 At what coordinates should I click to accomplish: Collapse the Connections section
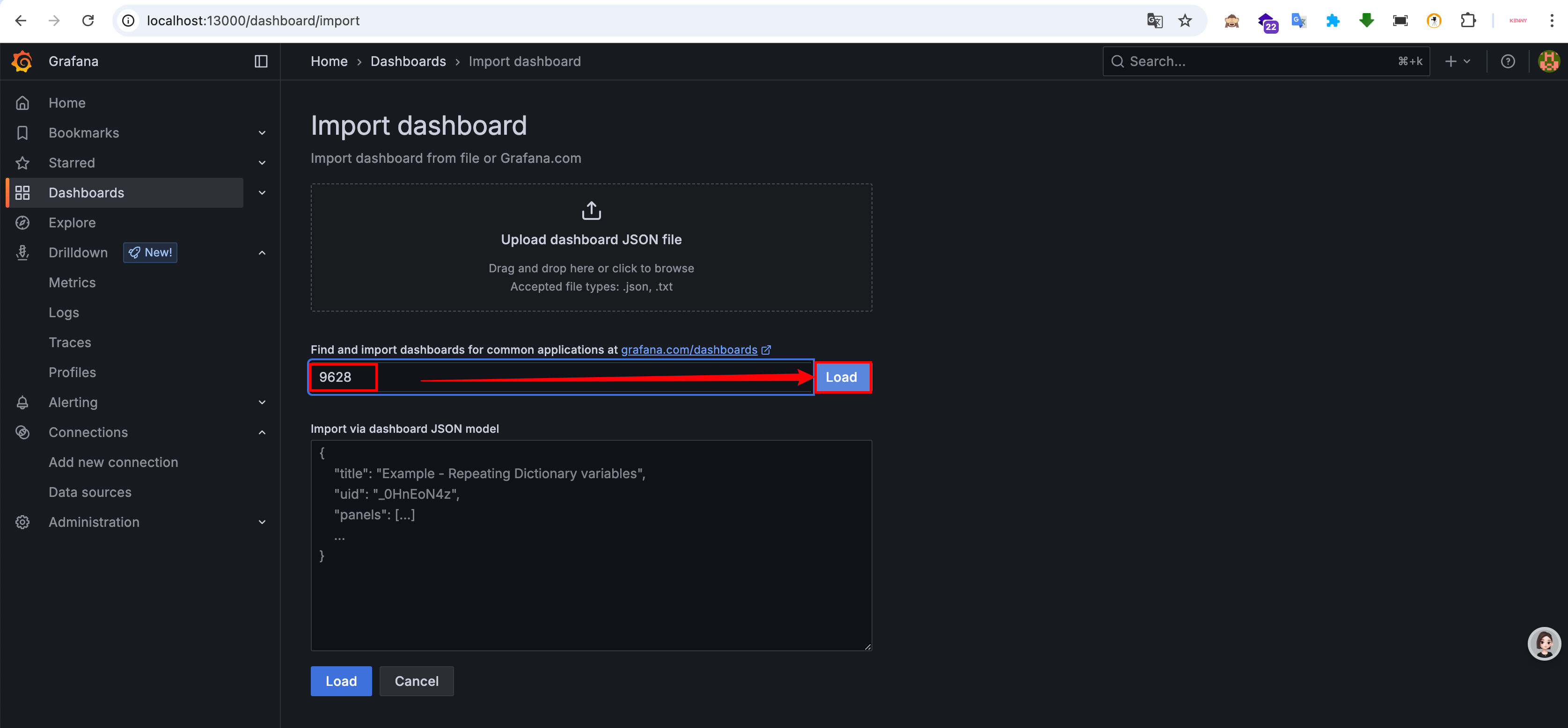[262, 432]
